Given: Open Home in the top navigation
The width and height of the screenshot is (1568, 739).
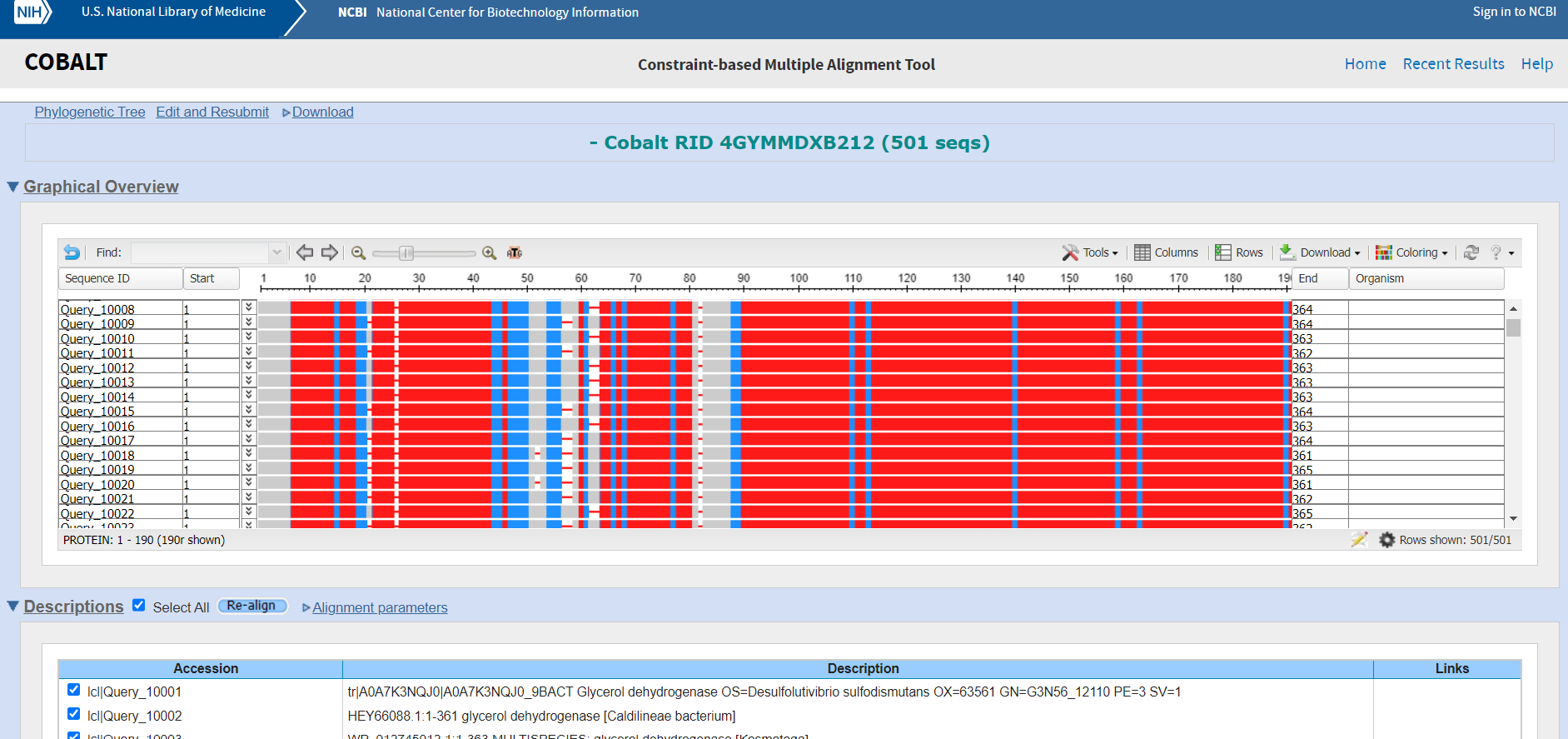Looking at the screenshot, I should [1366, 64].
